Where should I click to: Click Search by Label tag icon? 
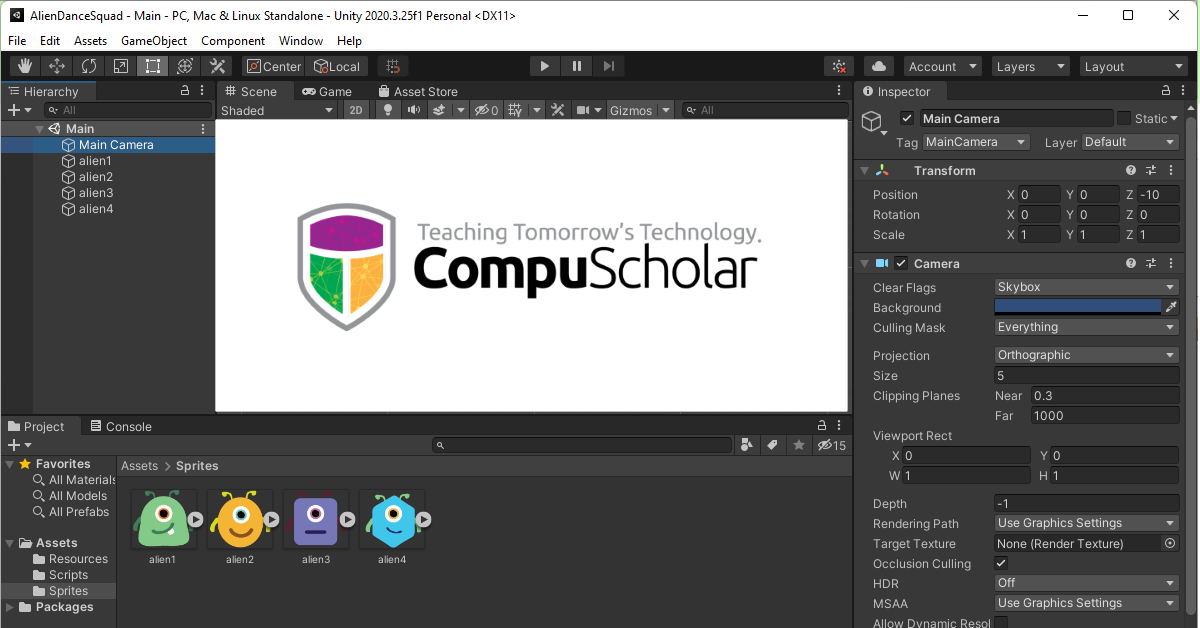coord(772,445)
